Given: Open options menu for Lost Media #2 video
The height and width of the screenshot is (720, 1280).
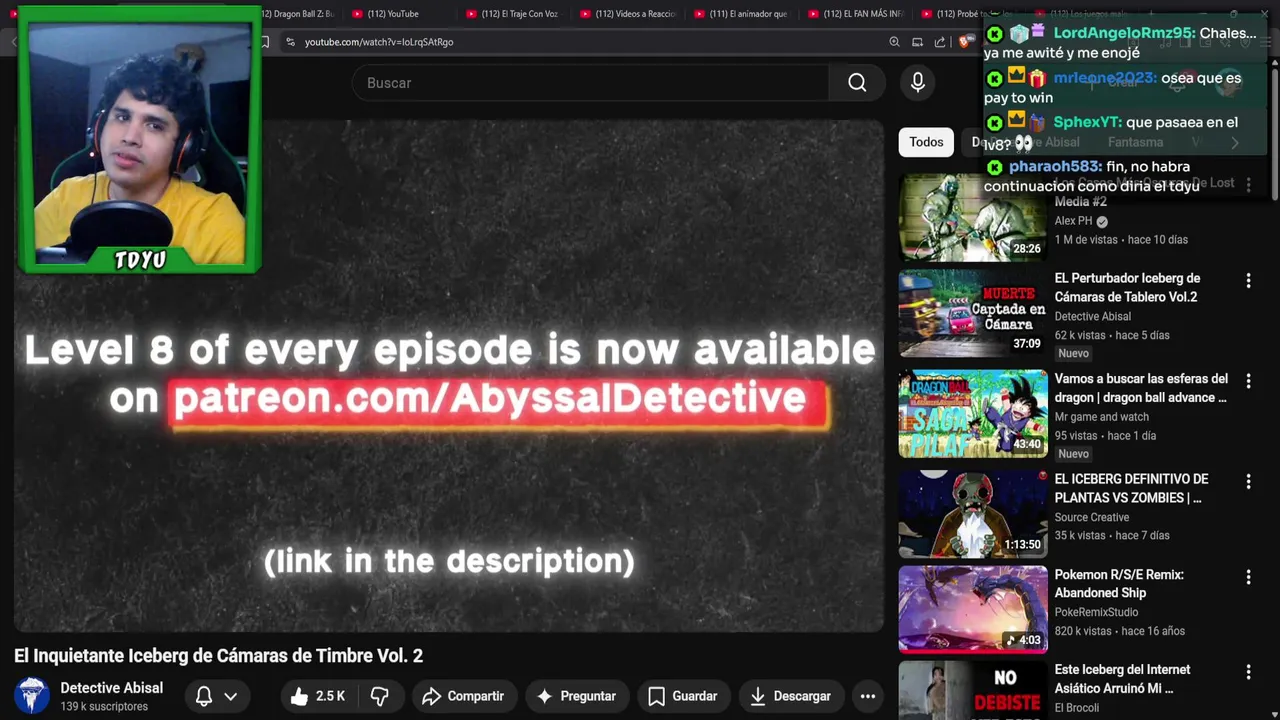Looking at the screenshot, I should click(1248, 185).
